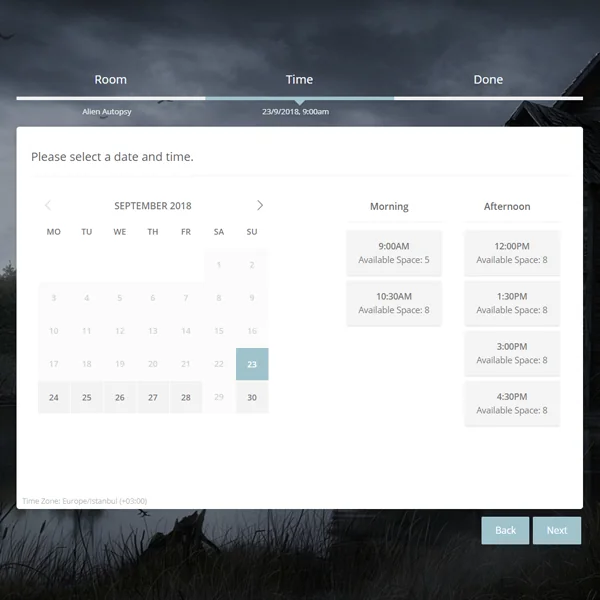
Task: Open the Done step tab
Action: point(488,80)
